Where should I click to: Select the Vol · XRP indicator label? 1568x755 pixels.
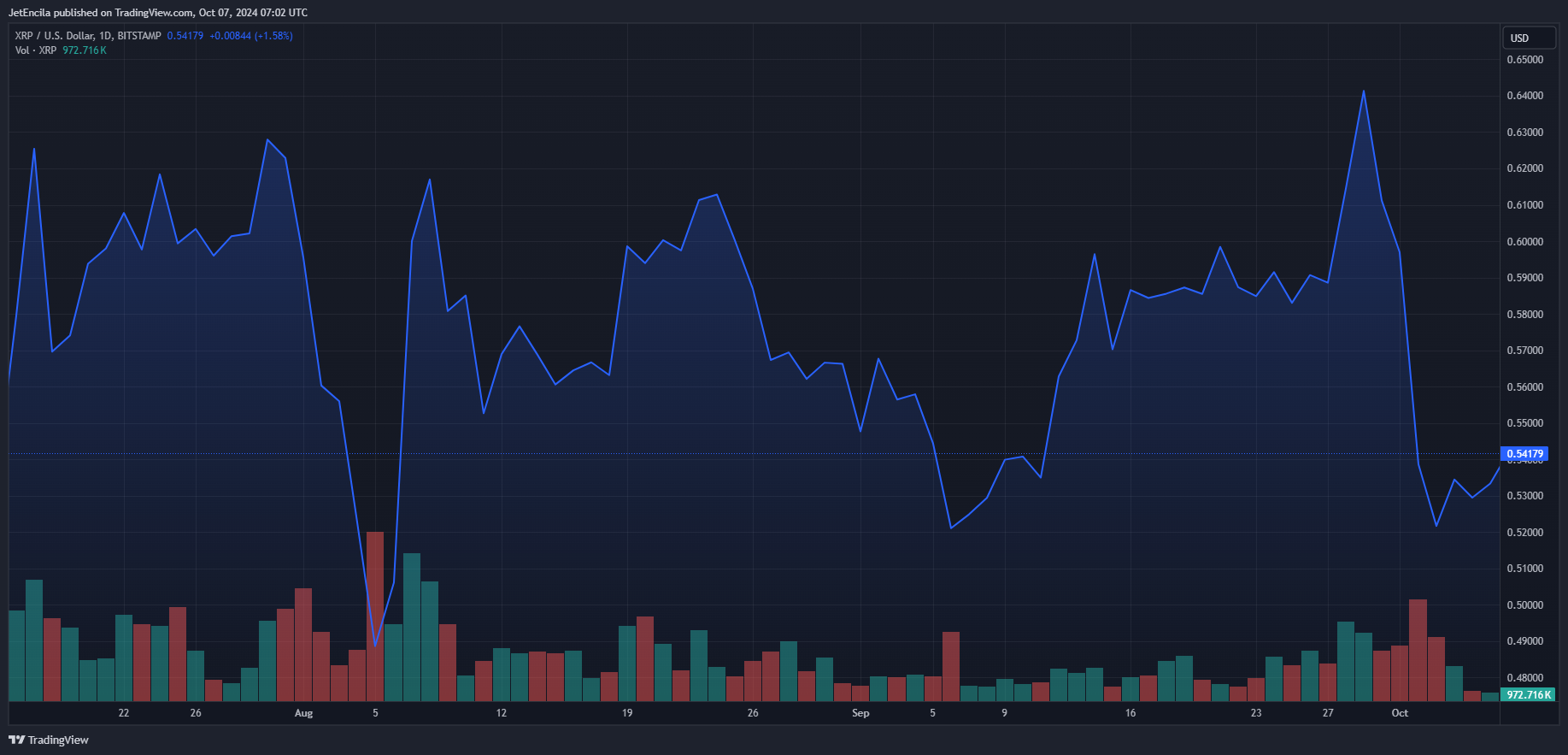36,50
